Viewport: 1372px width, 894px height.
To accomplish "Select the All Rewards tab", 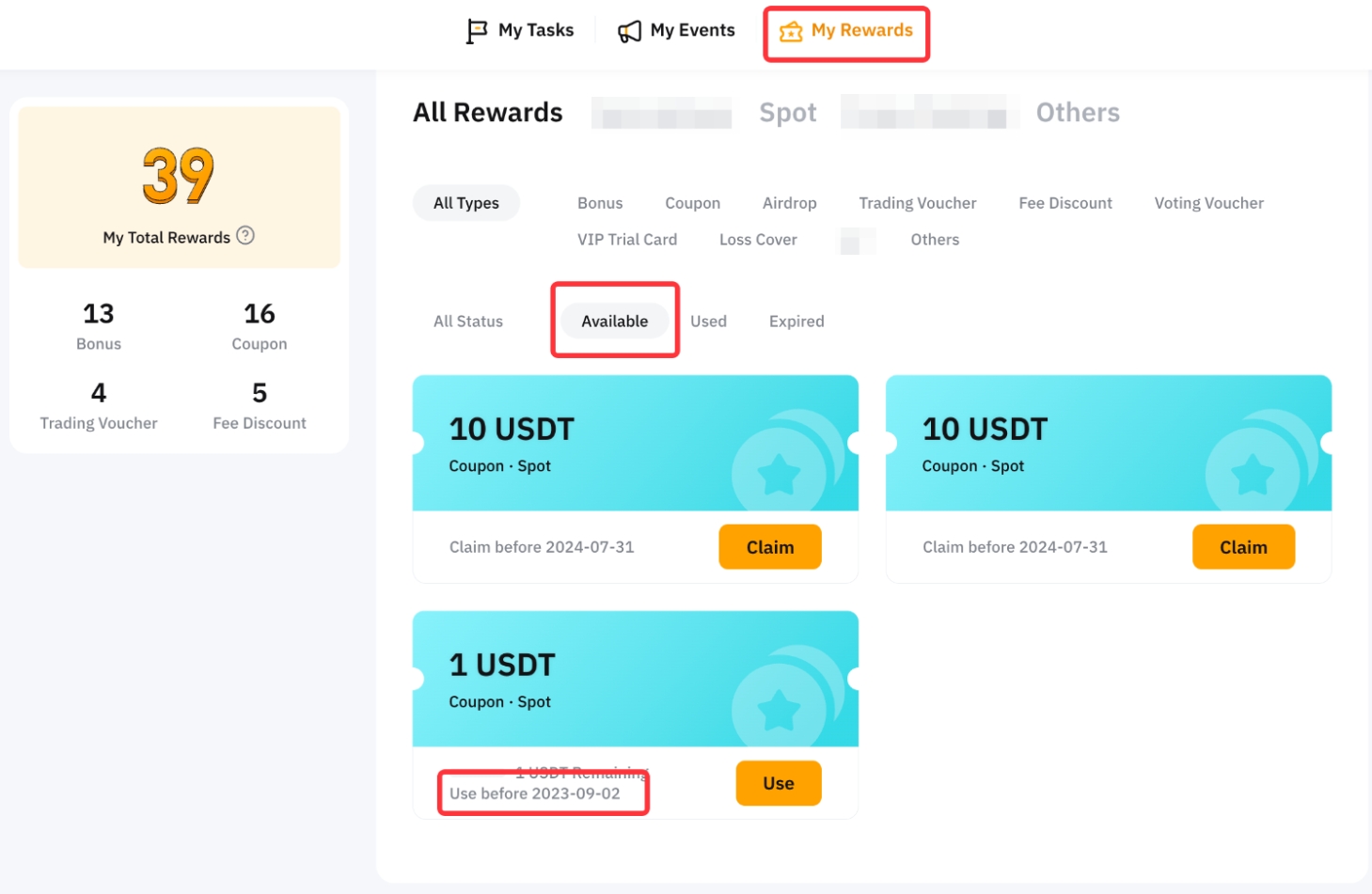I will [x=487, y=113].
